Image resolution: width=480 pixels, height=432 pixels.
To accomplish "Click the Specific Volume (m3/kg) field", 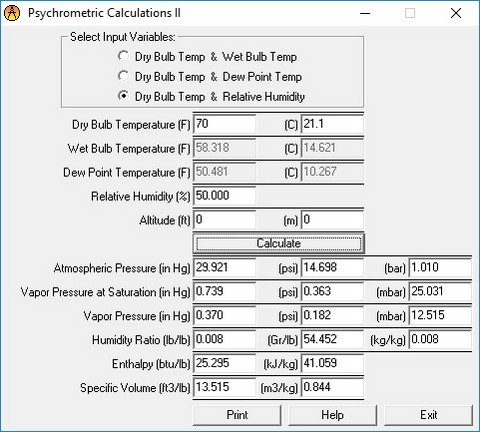I will click(332, 387).
